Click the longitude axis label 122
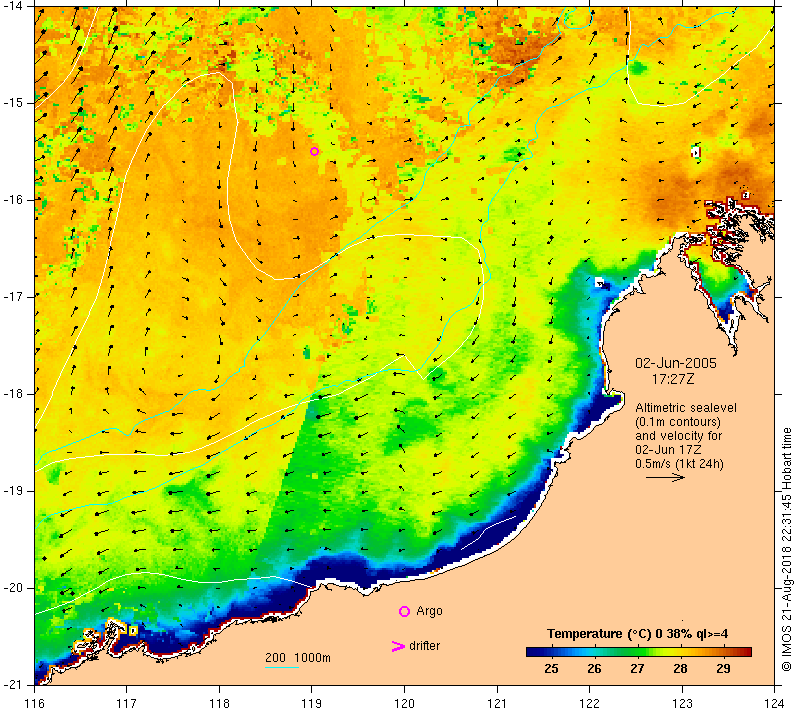The height and width of the screenshot is (710, 800). pos(589,703)
